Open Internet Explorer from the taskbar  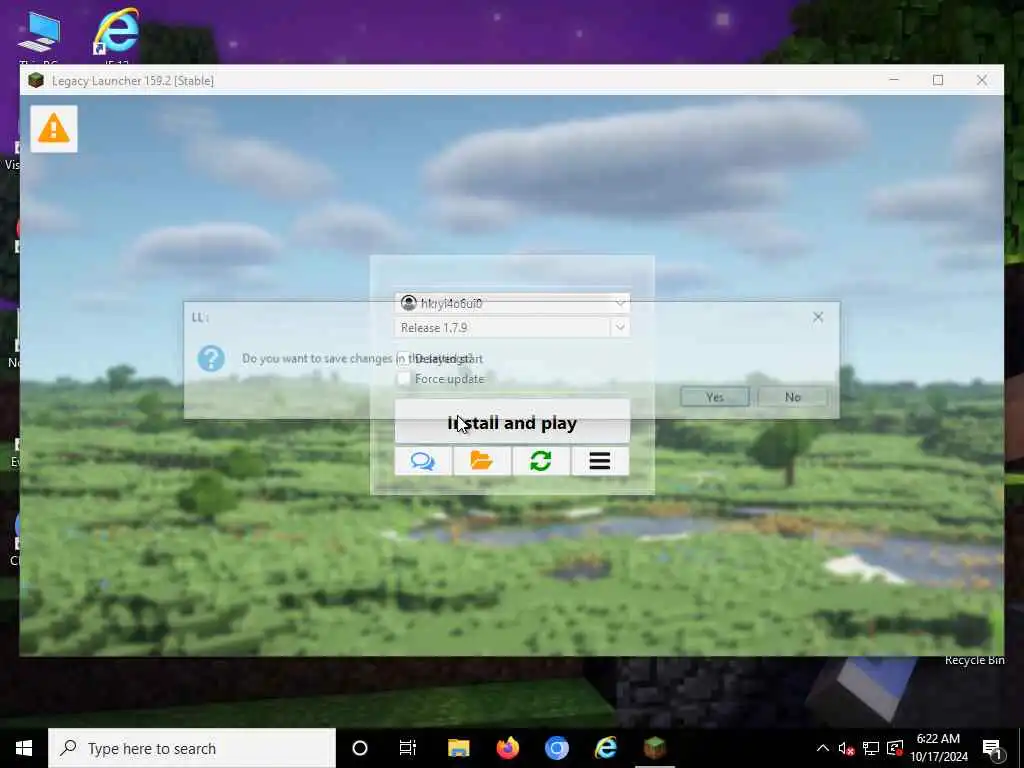(x=605, y=748)
